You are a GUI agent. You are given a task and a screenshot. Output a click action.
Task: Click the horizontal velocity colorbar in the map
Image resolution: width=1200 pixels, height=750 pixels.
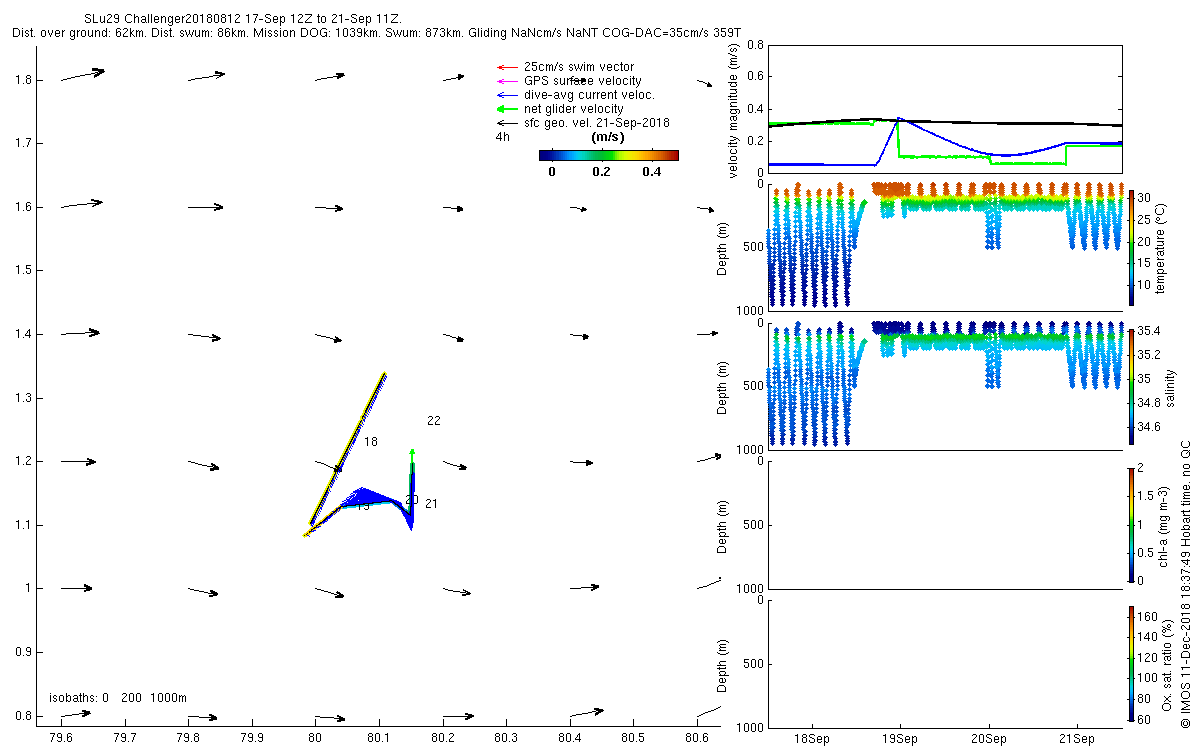(608, 155)
